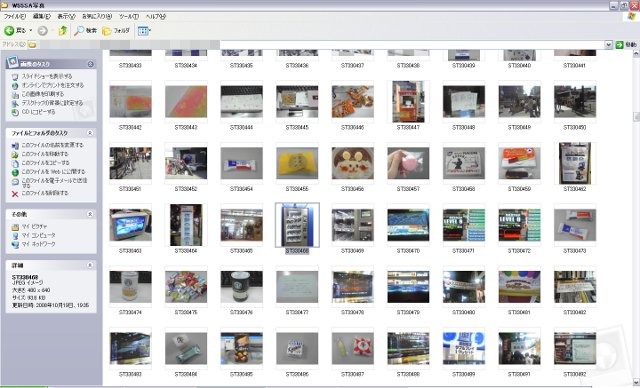This screenshot has width=640, height=388.
Task: Select the ST330442 thumbnail
Action: coord(130,102)
